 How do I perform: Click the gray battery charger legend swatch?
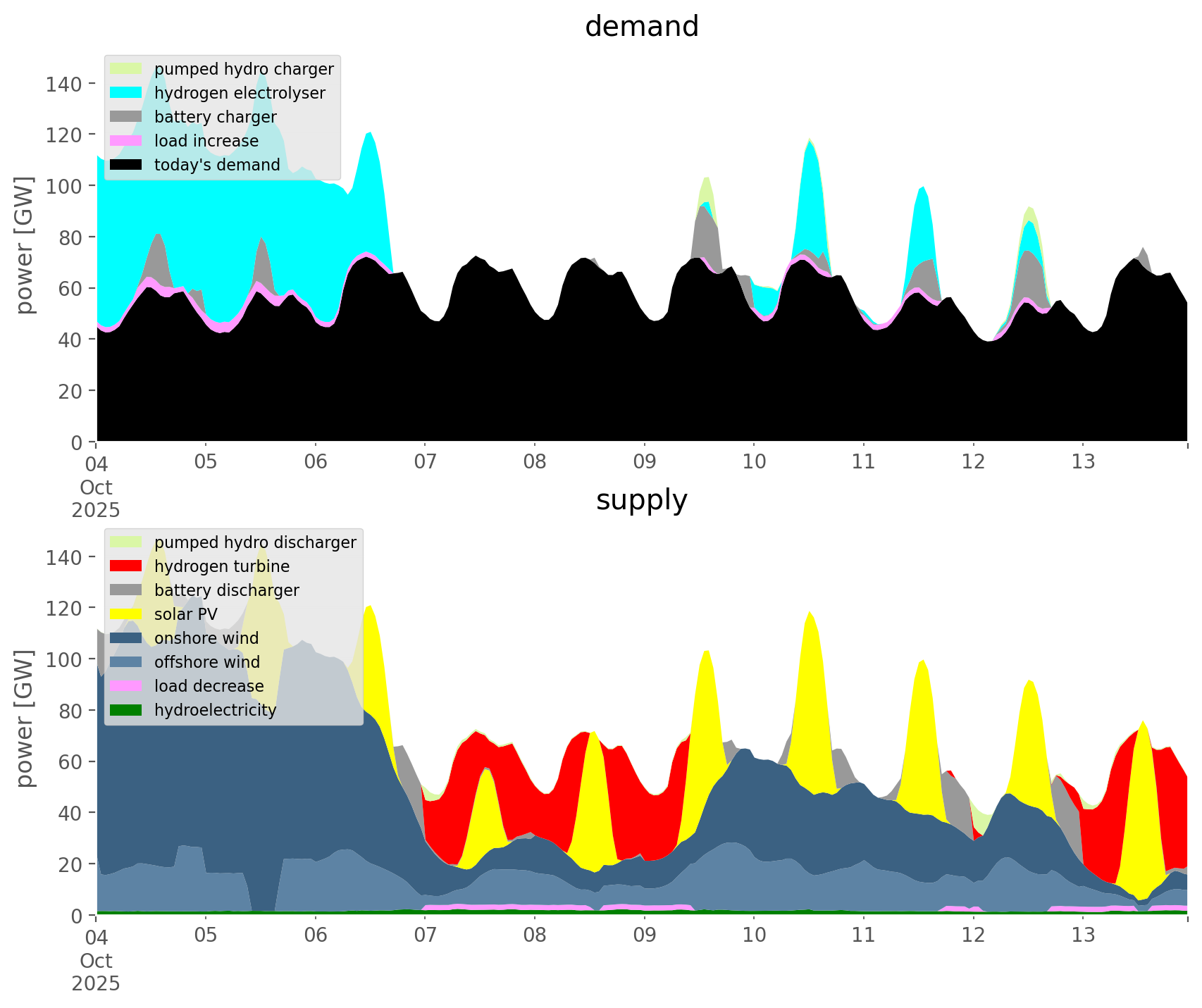pyautogui.click(x=127, y=117)
